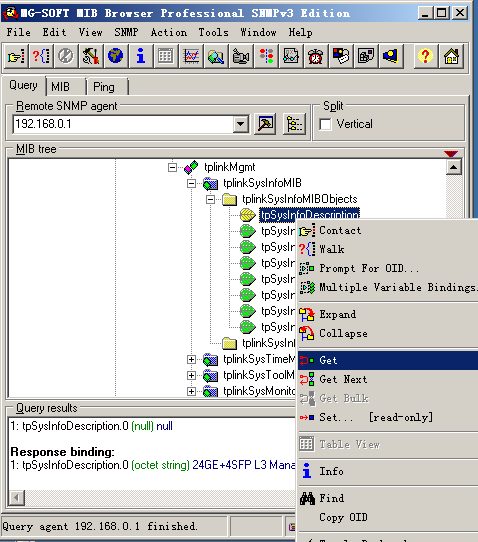Click the house home toolbar icon
Image resolution: width=478 pixels, height=542 pixels.
[451, 56]
